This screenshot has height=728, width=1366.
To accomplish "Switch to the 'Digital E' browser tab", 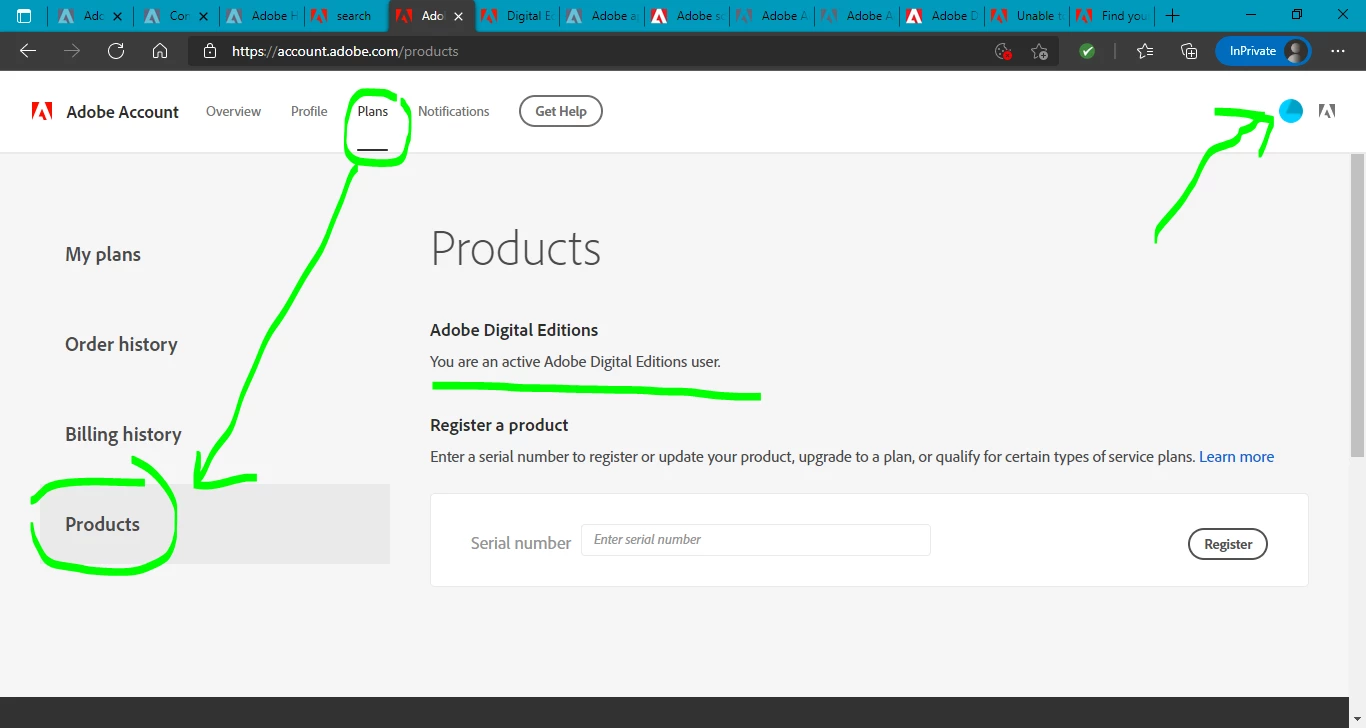I will coord(515,16).
